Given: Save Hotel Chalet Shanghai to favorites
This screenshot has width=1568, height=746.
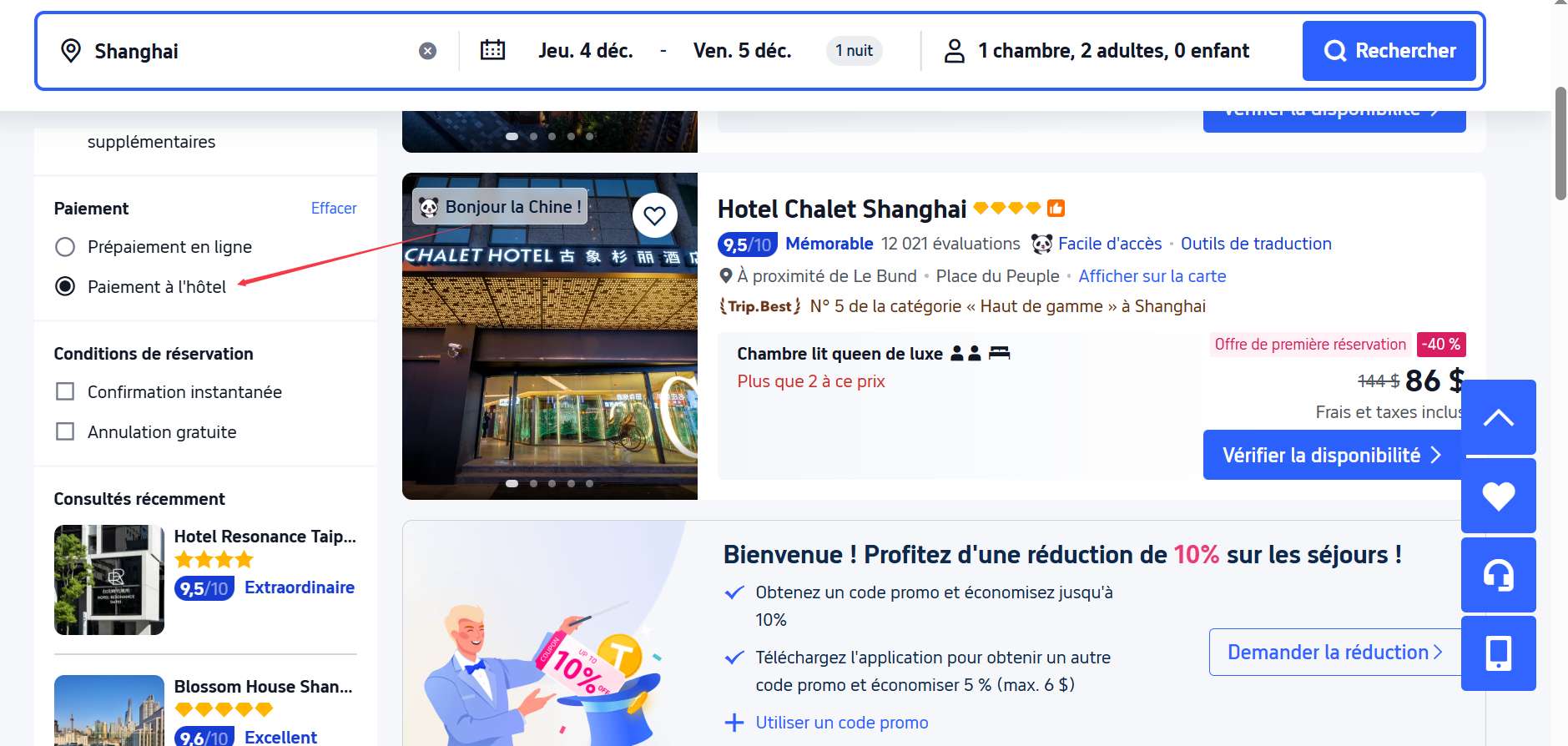Looking at the screenshot, I should coord(654,216).
